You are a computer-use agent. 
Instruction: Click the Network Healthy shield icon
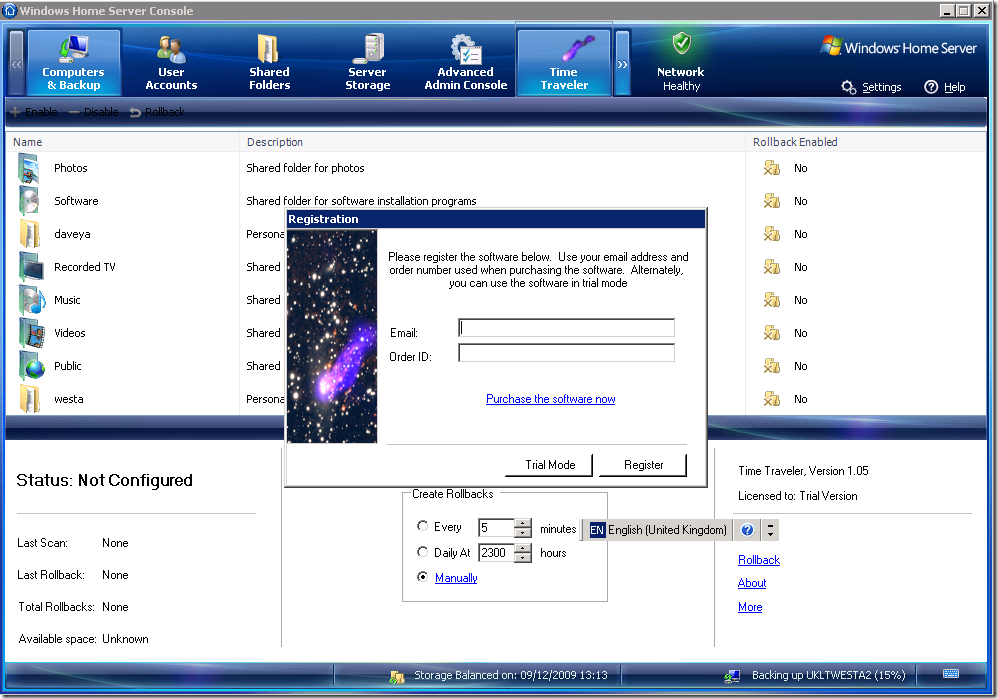point(681,43)
